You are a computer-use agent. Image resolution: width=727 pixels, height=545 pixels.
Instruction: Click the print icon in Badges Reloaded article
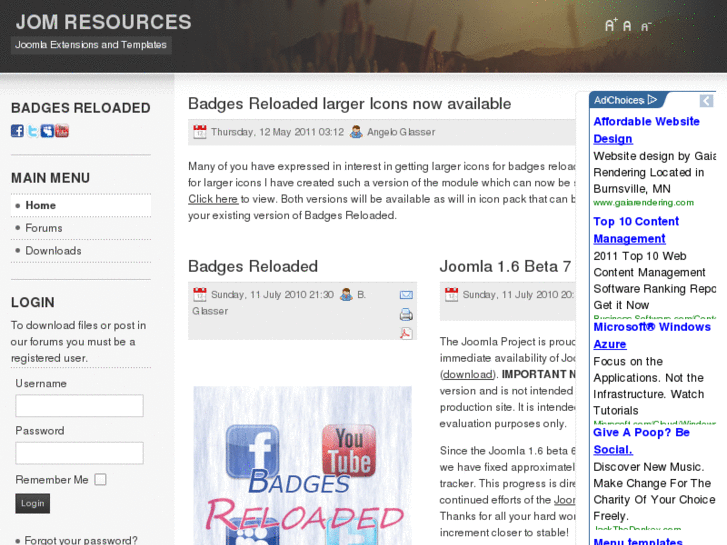point(406,314)
